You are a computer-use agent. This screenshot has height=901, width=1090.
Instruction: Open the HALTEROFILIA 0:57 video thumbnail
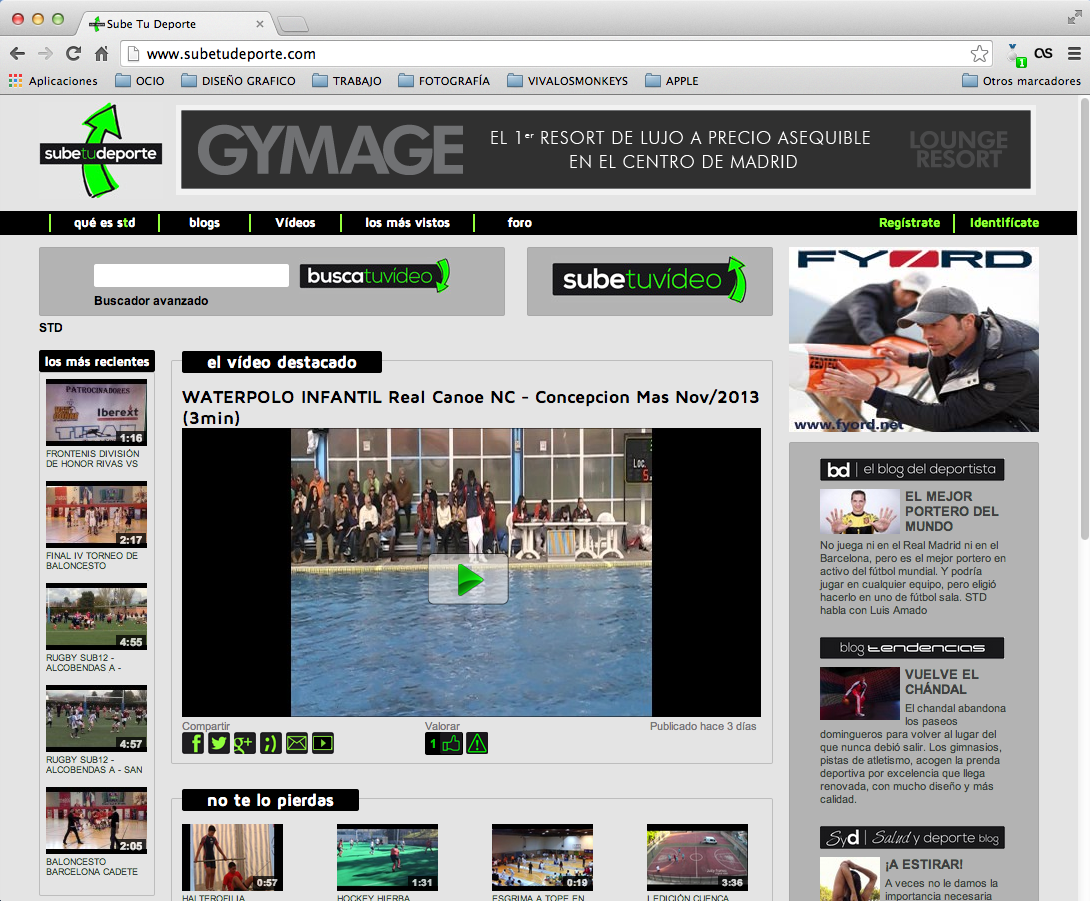coord(232,857)
